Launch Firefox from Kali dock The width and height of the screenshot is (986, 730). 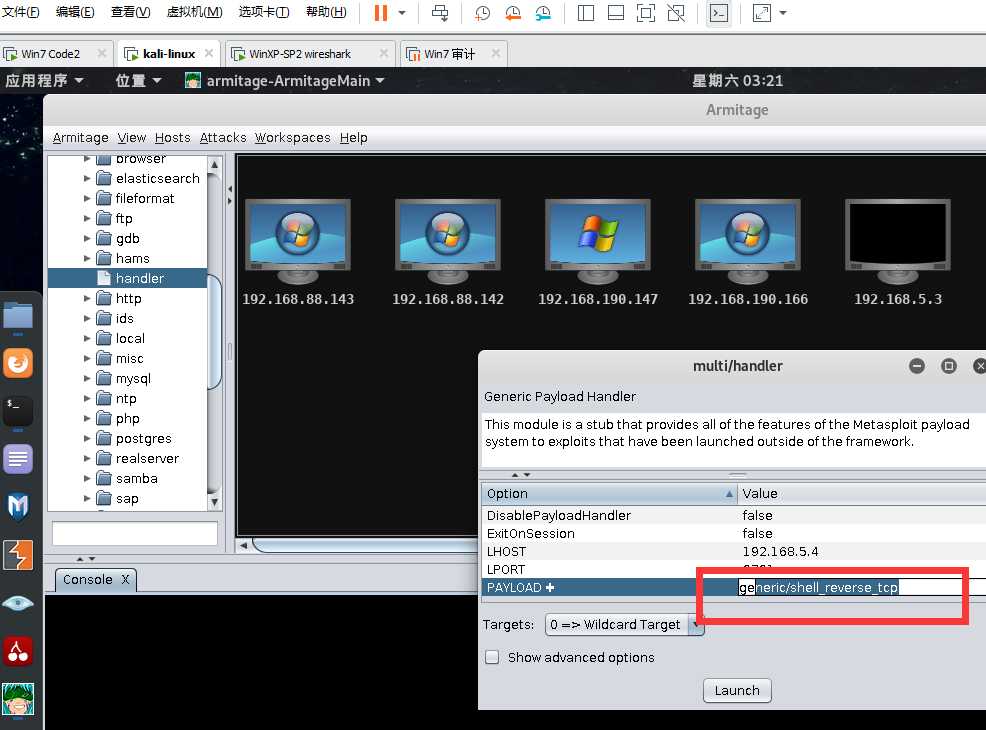18,363
